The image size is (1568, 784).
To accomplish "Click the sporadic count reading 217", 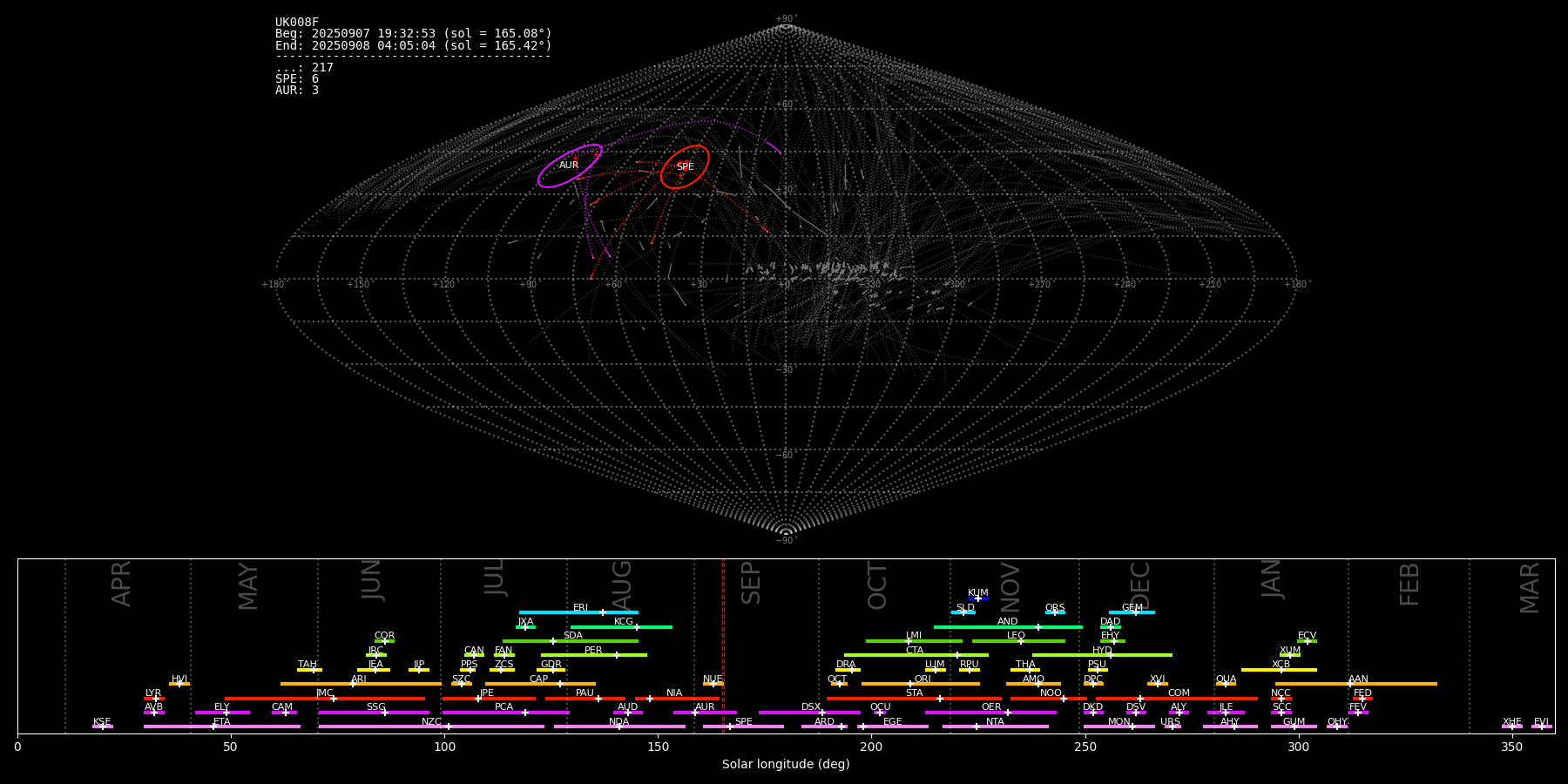I will tap(304, 68).
